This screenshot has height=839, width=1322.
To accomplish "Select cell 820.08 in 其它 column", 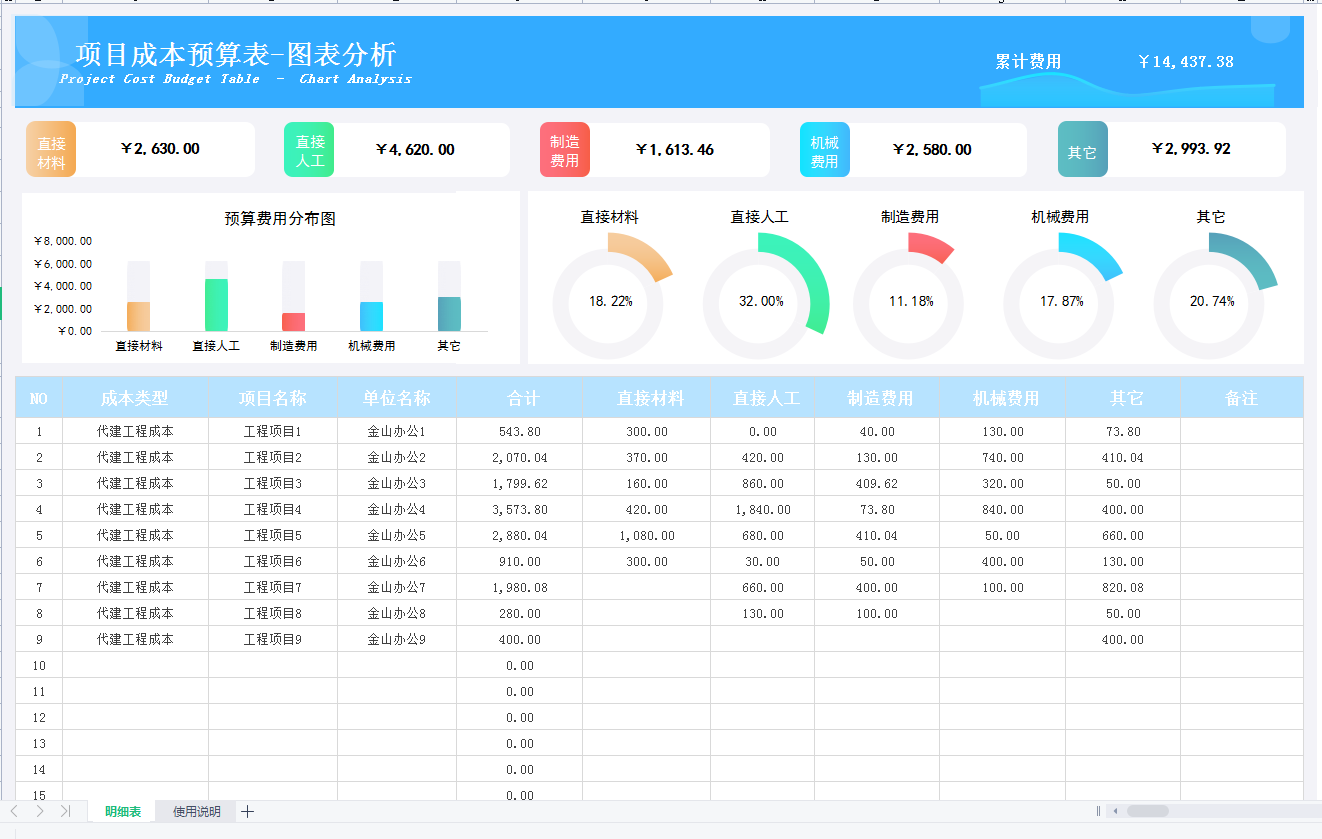I will tap(1123, 588).
